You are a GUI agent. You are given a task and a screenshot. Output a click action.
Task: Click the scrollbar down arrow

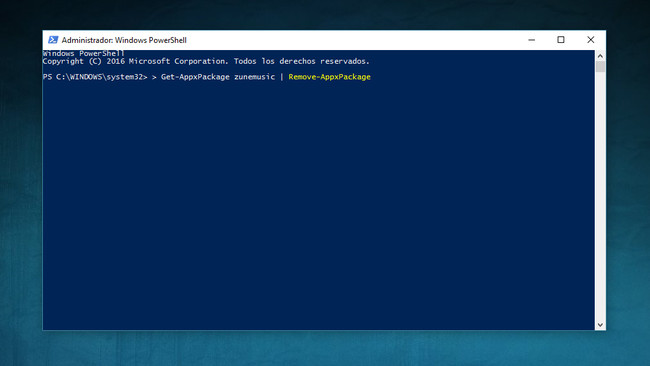[x=600, y=325]
